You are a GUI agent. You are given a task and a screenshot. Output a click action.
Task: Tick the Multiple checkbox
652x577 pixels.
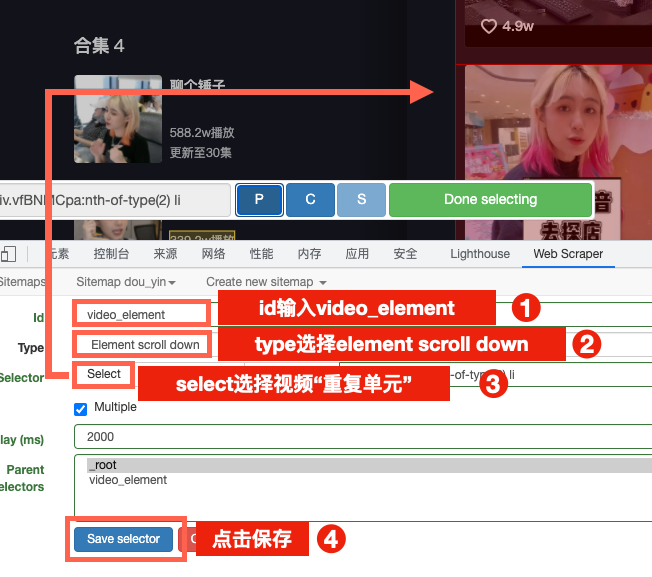coord(81,408)
